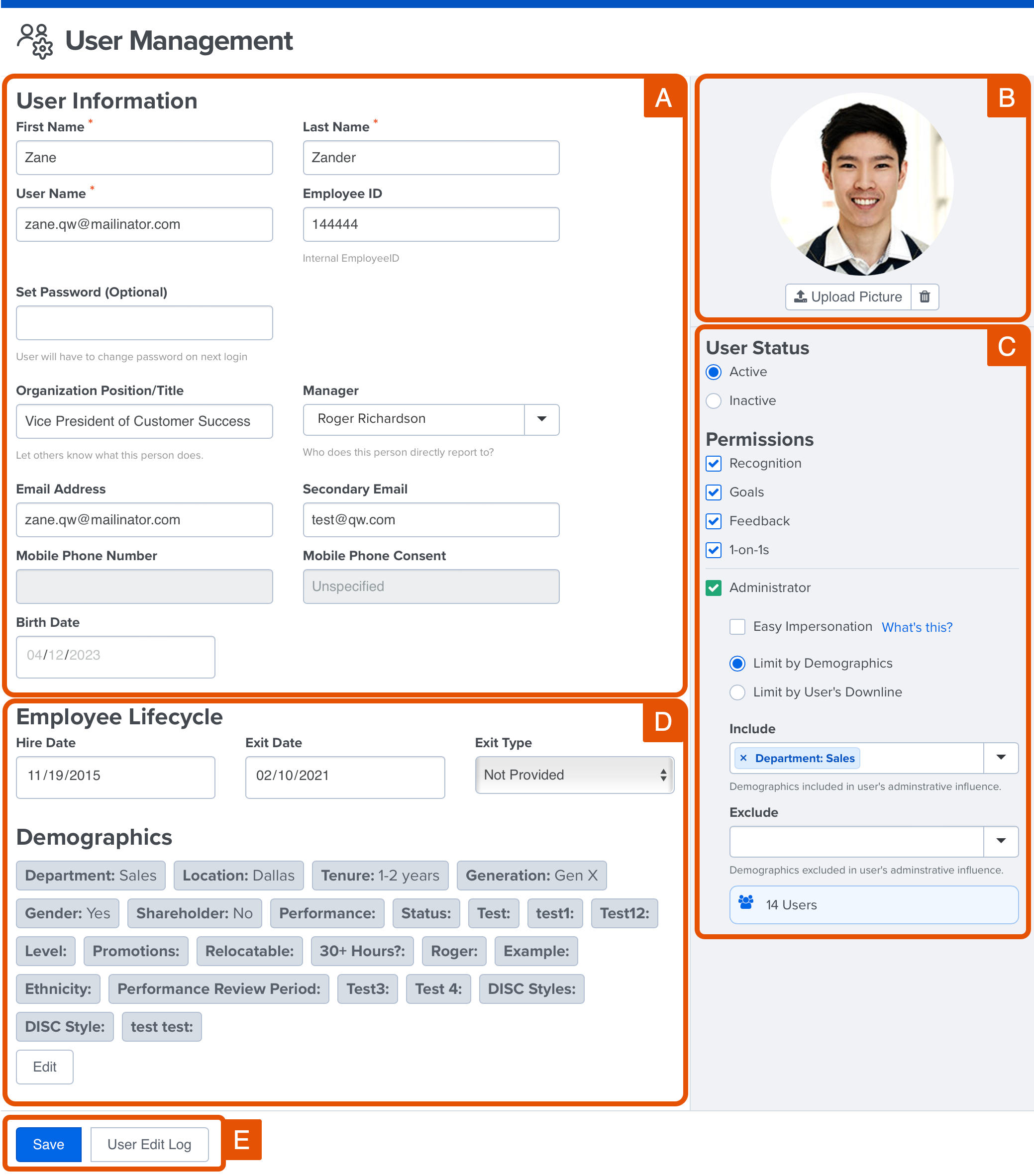Click Edit under Demographics
The height and width of the screenshot is (1176, 1034).
pyautogui.click(x=44, y=1067)
